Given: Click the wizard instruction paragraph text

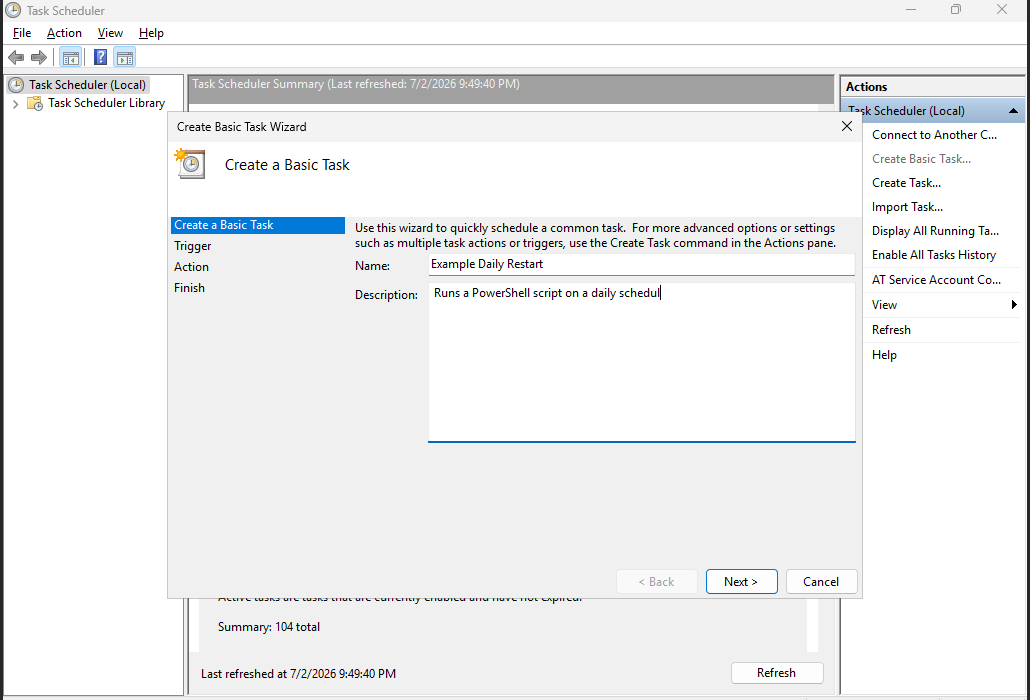Looking at the screenshot, I should point(595,235).
